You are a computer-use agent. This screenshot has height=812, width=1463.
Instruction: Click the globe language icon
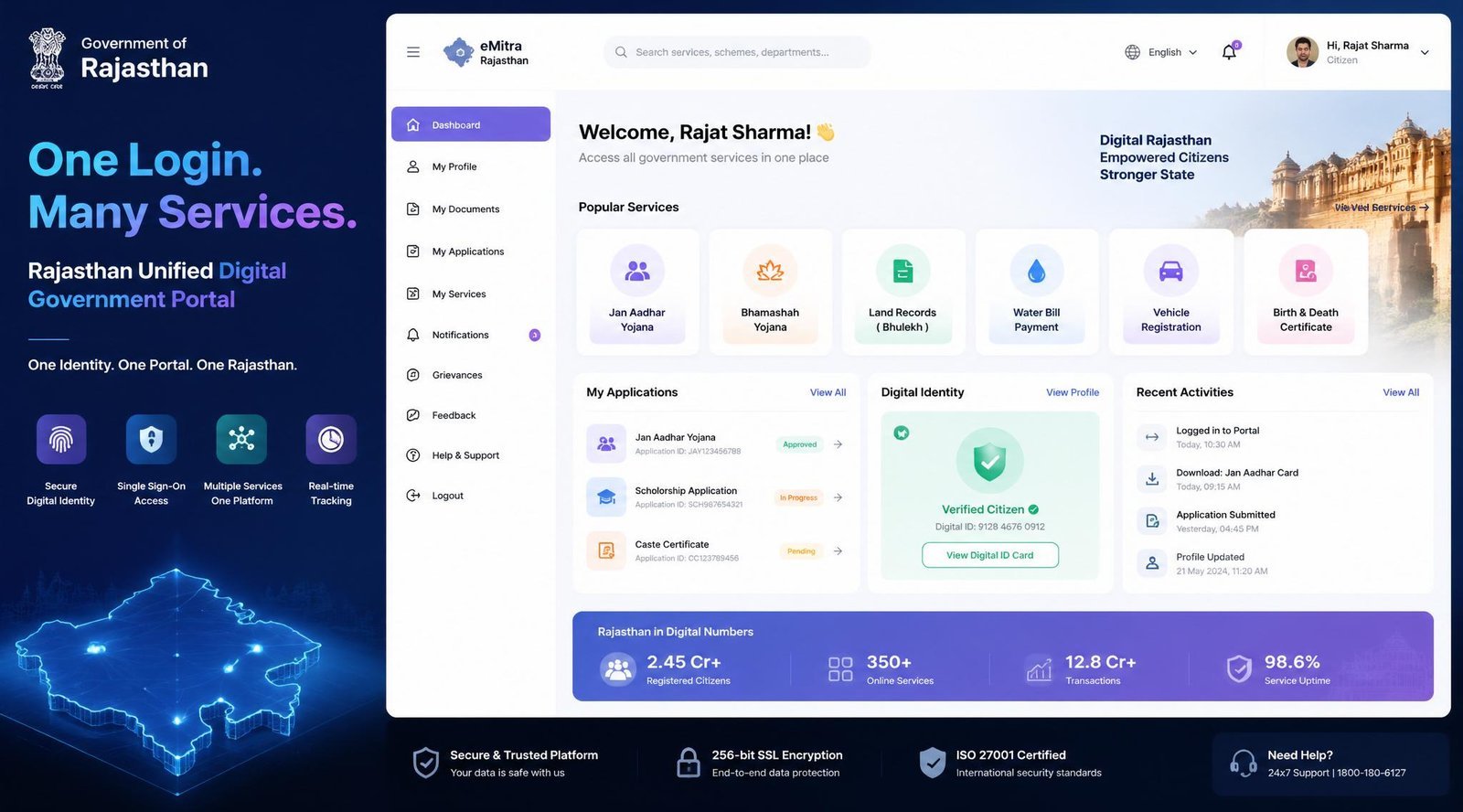(1132, 52)
